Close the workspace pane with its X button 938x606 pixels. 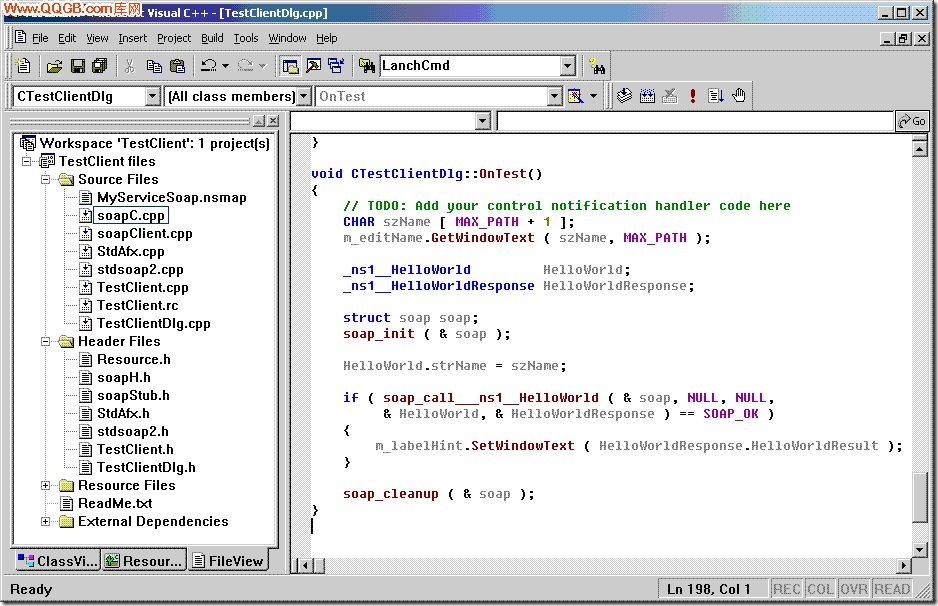click(273, 121)
